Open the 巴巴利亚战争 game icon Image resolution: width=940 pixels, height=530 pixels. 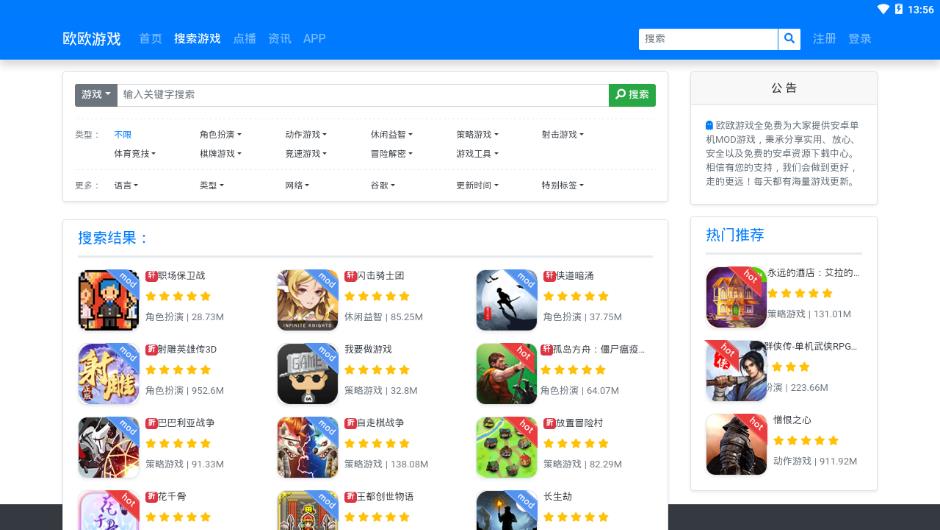click(x=109, y=448)
